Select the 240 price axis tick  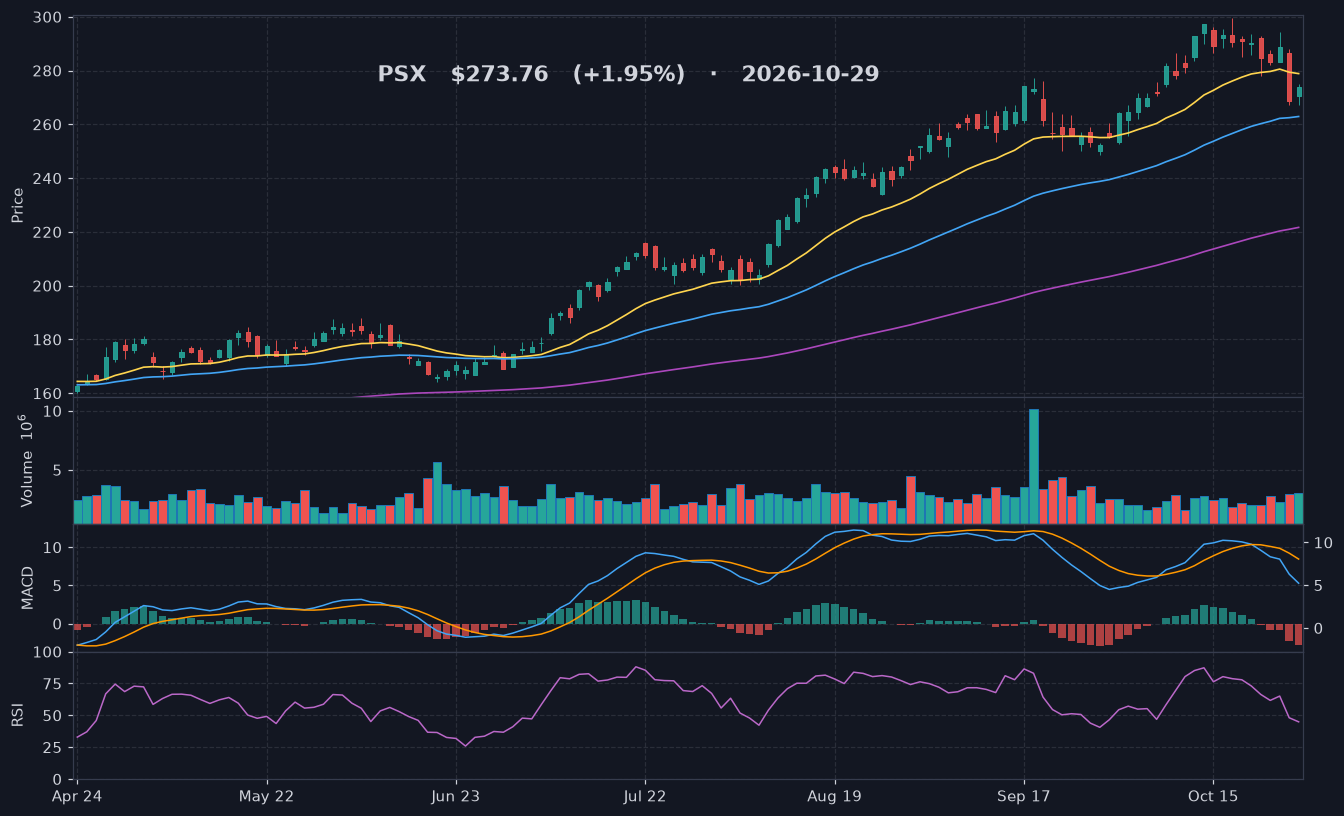[48, 179]
